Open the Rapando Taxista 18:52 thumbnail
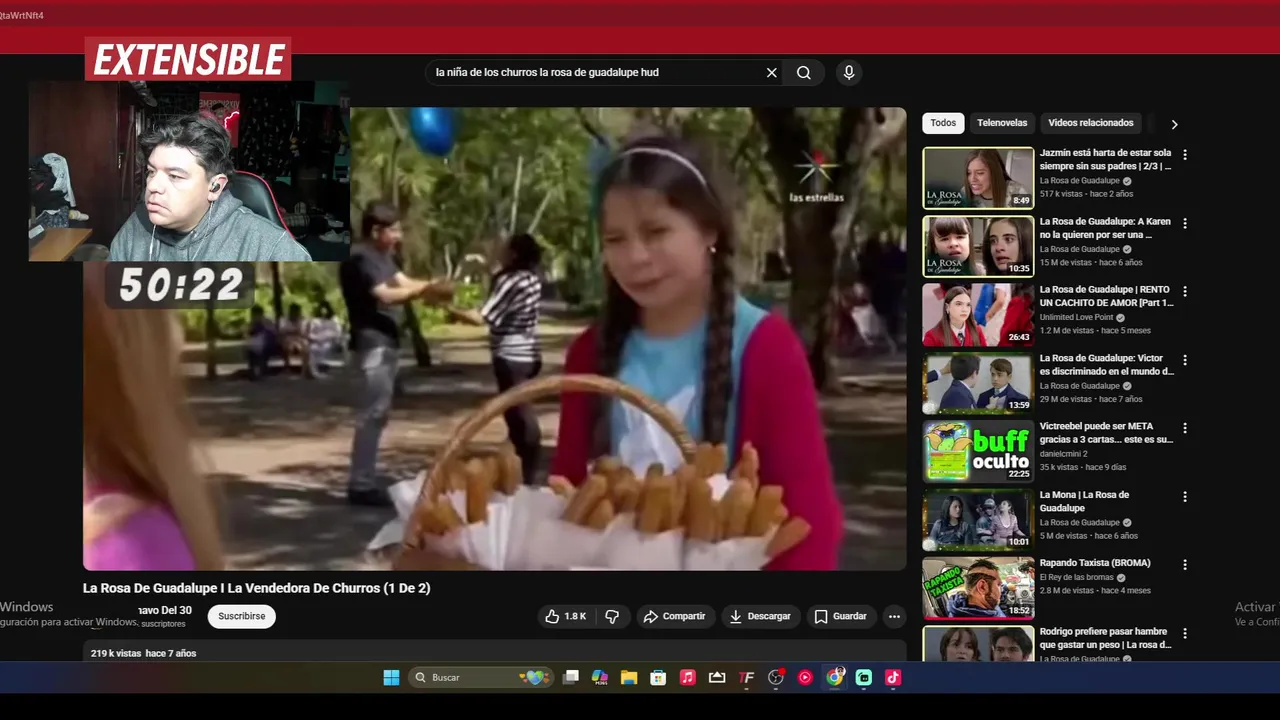Screen dimensions: 1280x720 pyautogui.click(x=978, y=588)
